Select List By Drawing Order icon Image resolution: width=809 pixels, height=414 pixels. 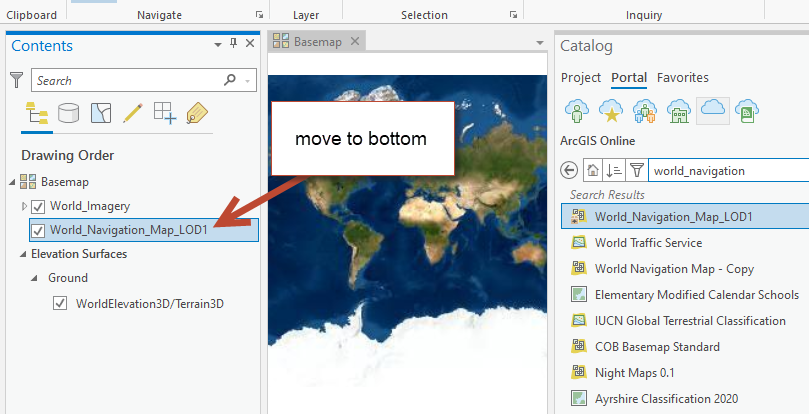click(x=37, y=113)
